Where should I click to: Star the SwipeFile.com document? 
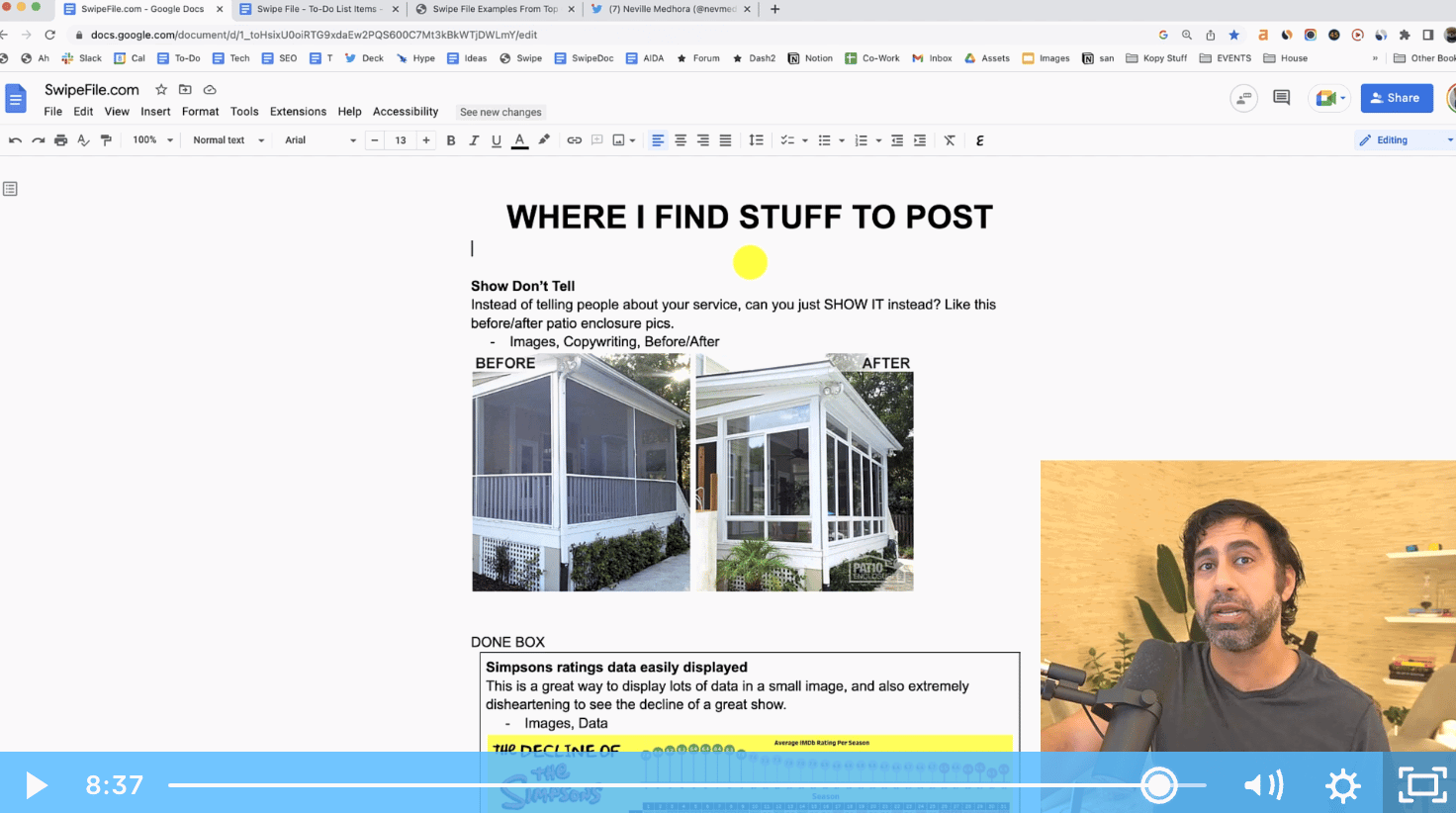(x=161, y=90)
